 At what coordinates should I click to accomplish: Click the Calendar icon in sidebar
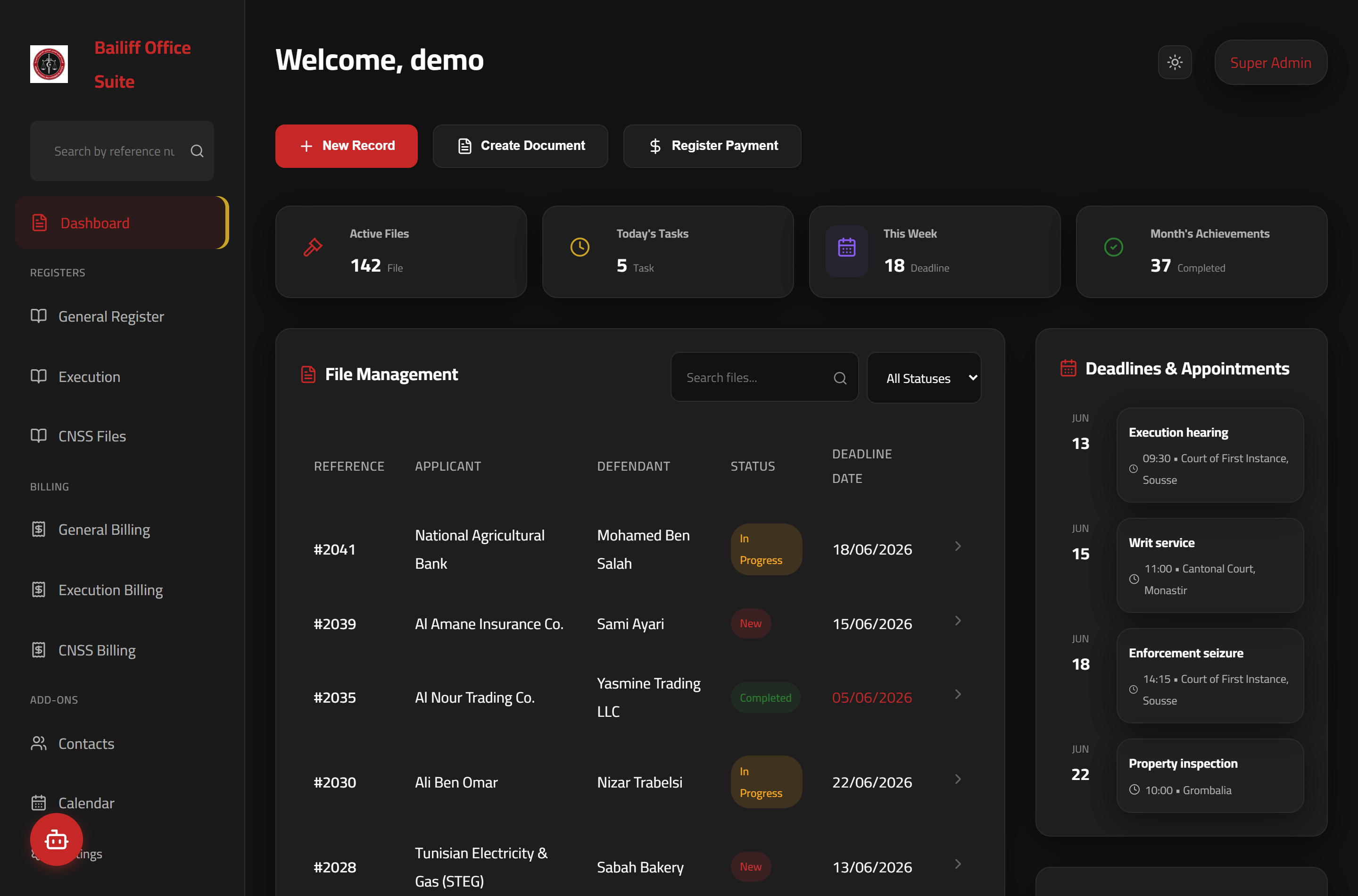tap(38, 802)
